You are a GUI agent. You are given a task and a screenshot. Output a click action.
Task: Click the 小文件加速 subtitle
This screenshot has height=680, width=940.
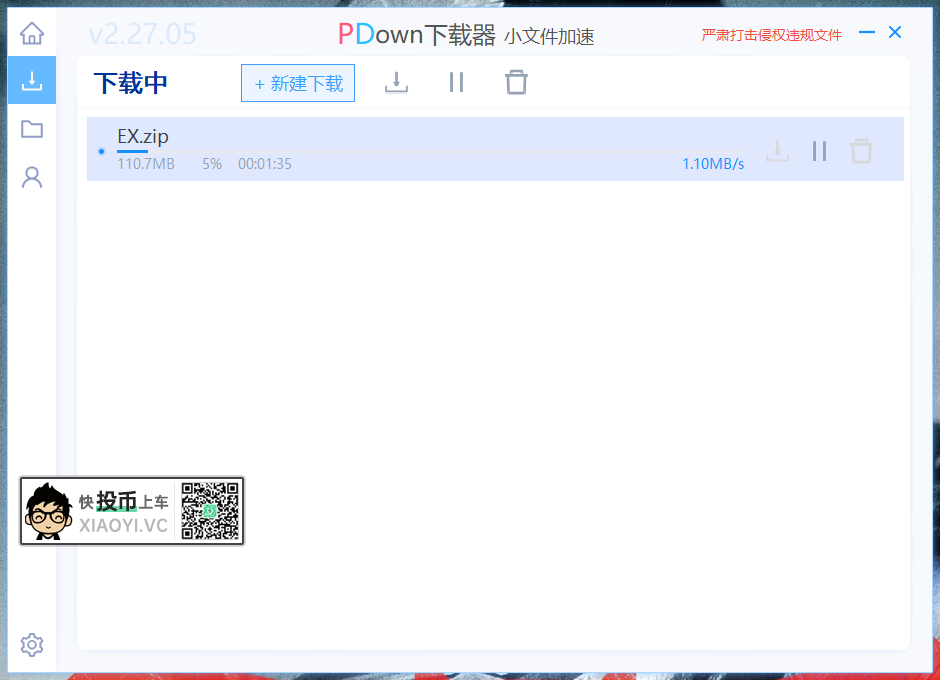tap(549, 37)
